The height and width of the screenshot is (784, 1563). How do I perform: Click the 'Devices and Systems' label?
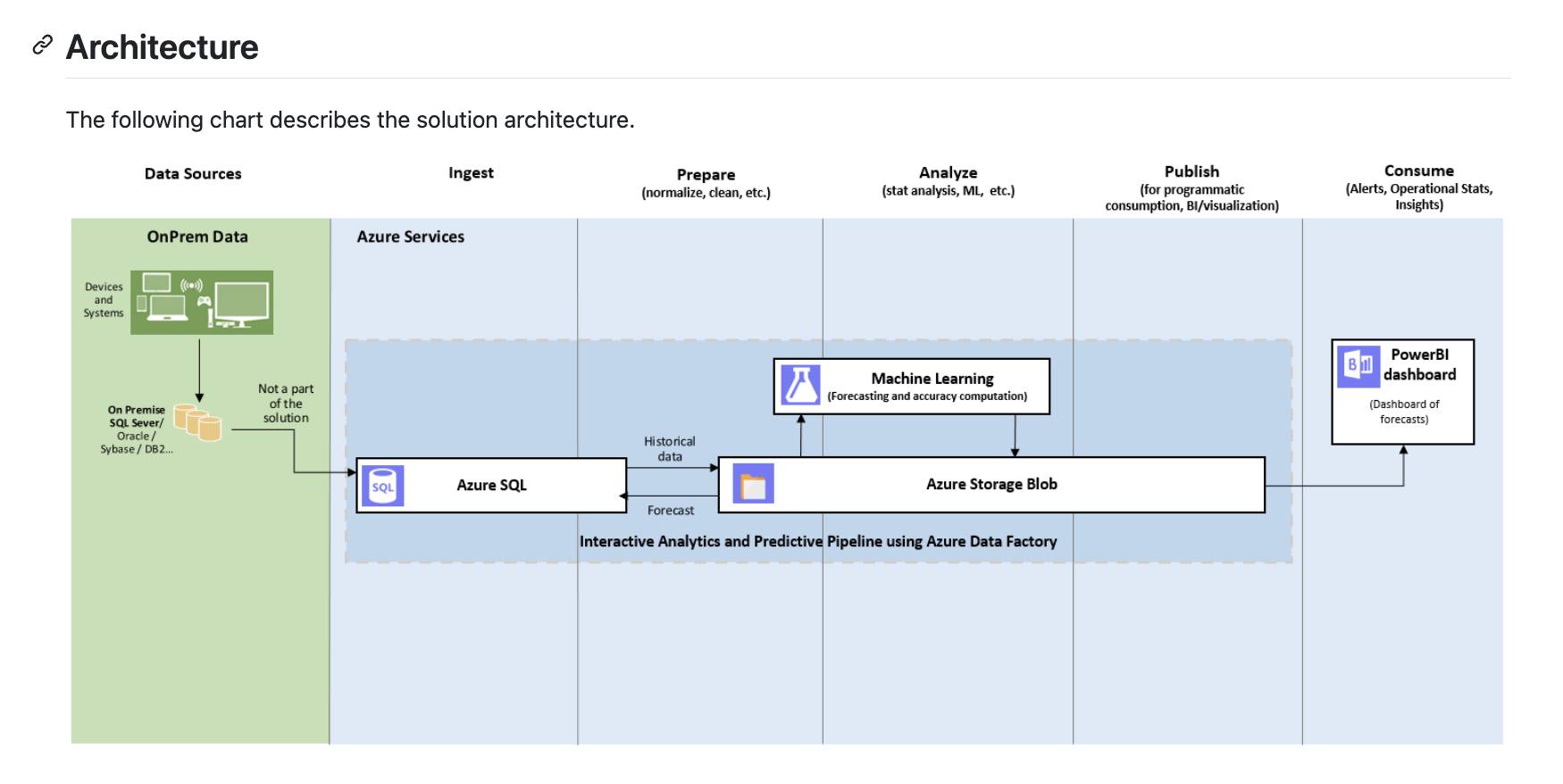point(104,300)
